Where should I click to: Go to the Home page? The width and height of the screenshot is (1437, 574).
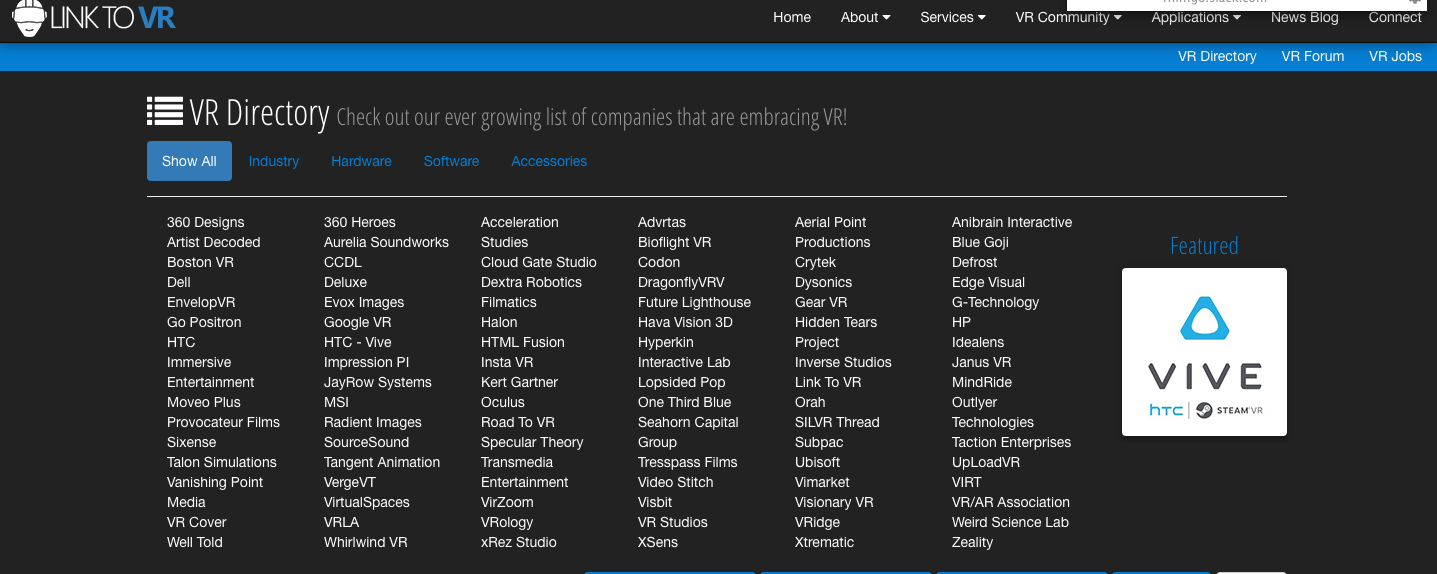click(x=792, y=17)
